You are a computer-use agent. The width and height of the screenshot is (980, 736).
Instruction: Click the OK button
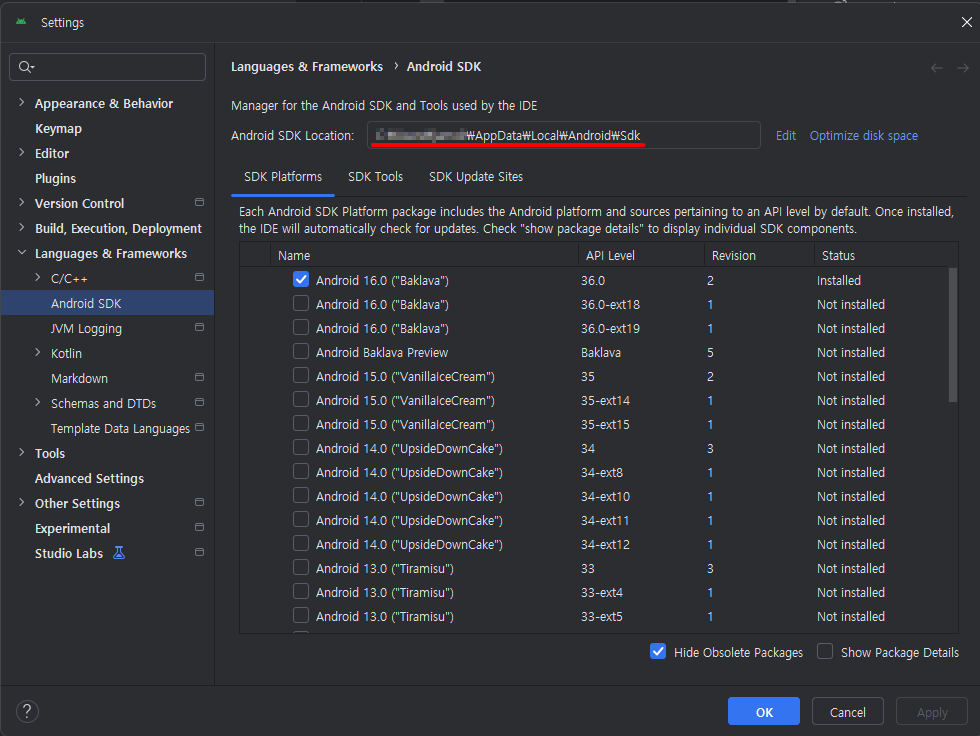click(x=764, y=711)
